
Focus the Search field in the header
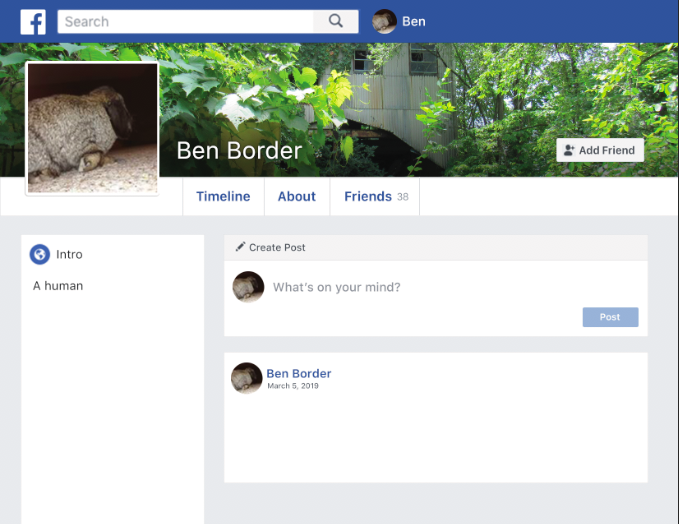click(x=185, y=22)
